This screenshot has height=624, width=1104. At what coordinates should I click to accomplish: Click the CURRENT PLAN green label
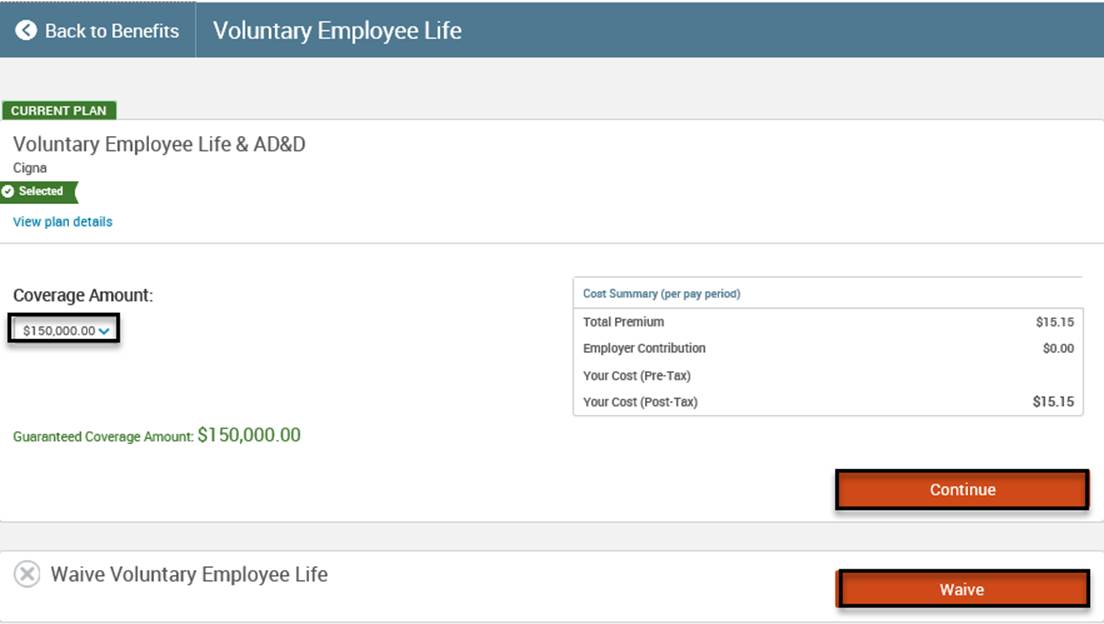[59, 111]
